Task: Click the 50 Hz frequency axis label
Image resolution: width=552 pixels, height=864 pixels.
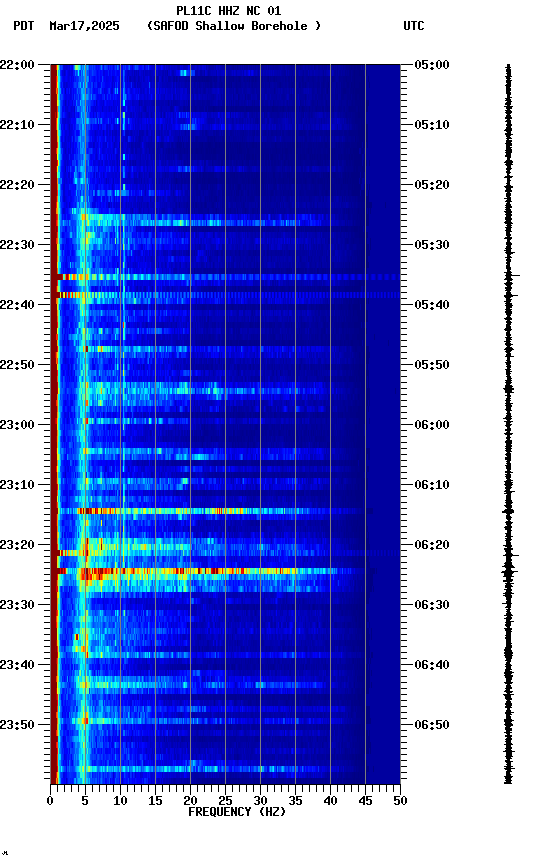Action: (401, 801)
